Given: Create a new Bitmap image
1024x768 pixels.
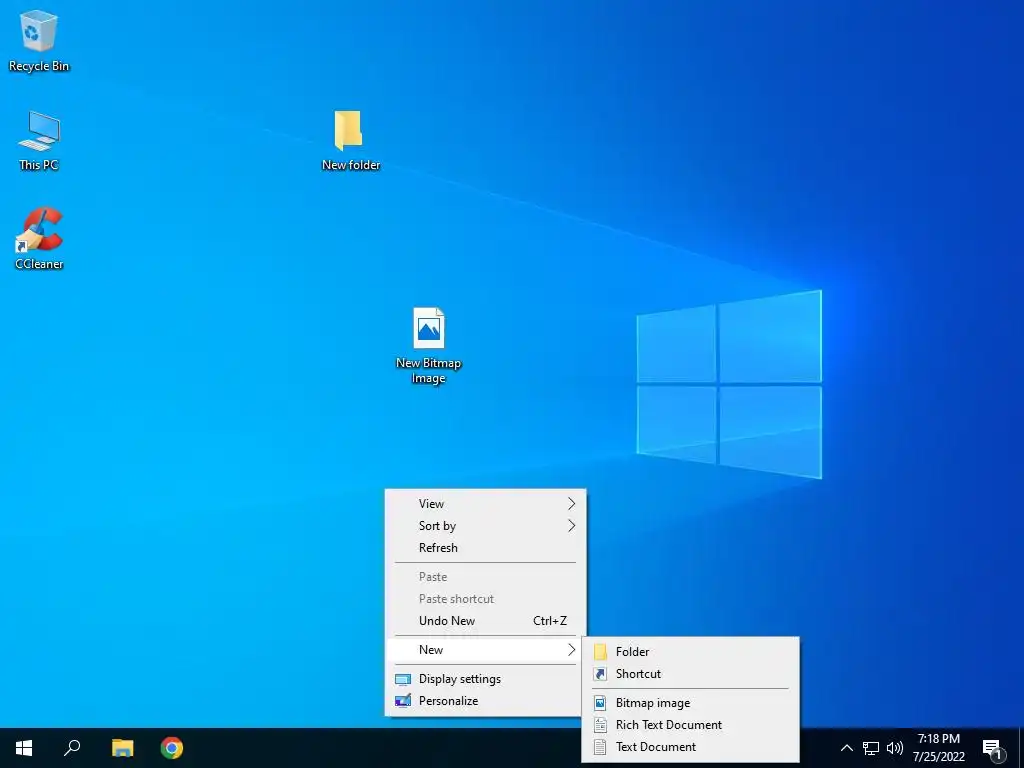Looking at the screenshot, I should click(690, 703).
